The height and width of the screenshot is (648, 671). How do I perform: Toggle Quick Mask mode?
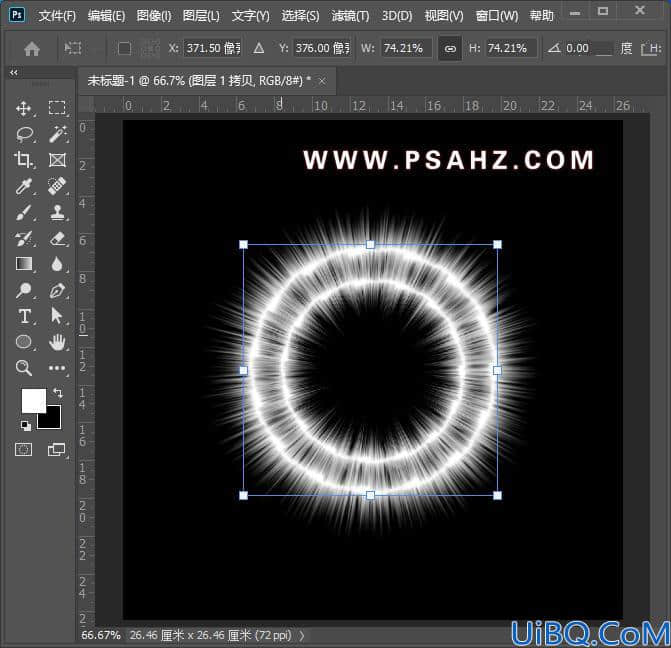click(x=24, y=449)
